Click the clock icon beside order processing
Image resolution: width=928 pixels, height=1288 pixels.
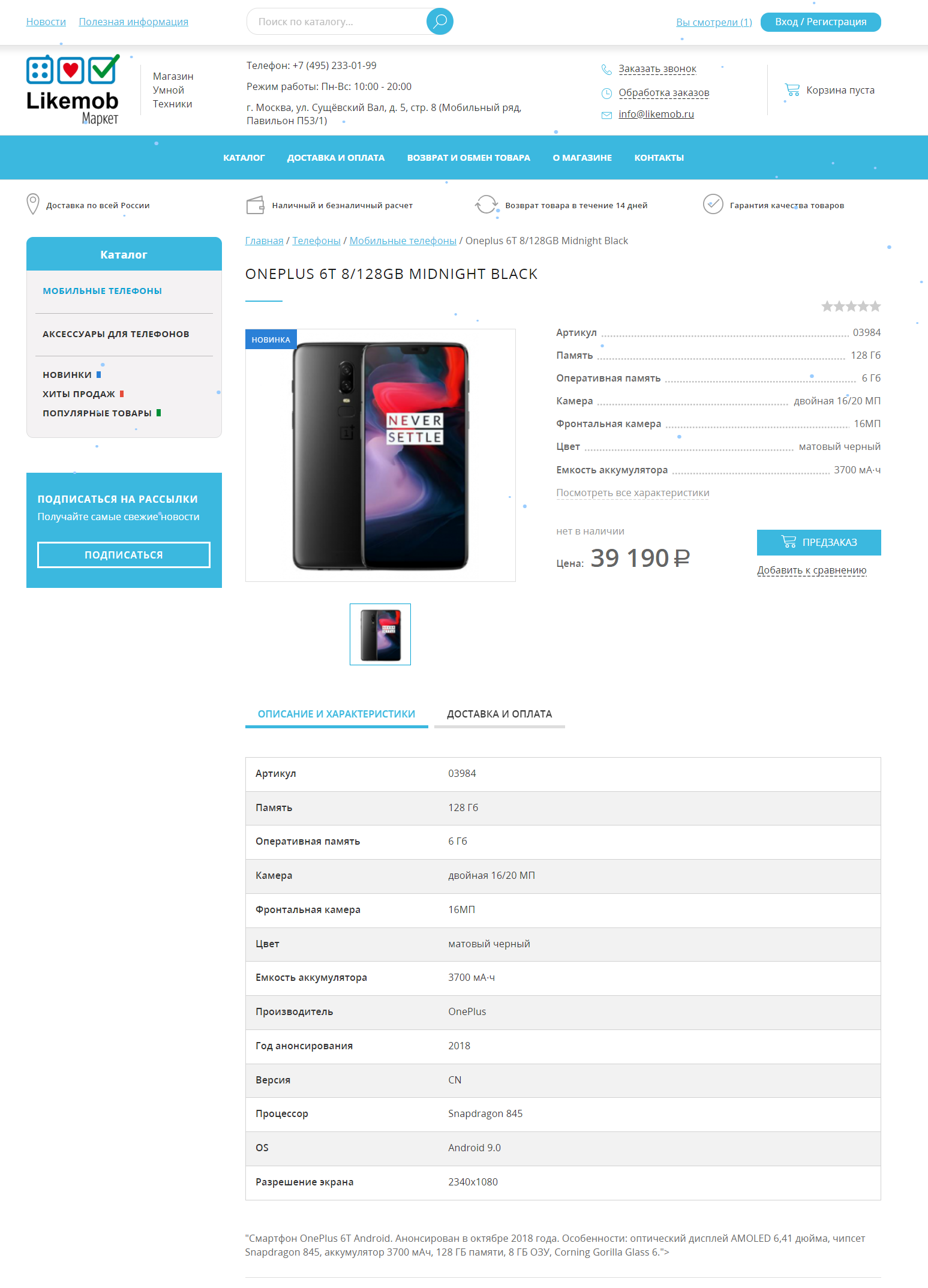point(606,93)
